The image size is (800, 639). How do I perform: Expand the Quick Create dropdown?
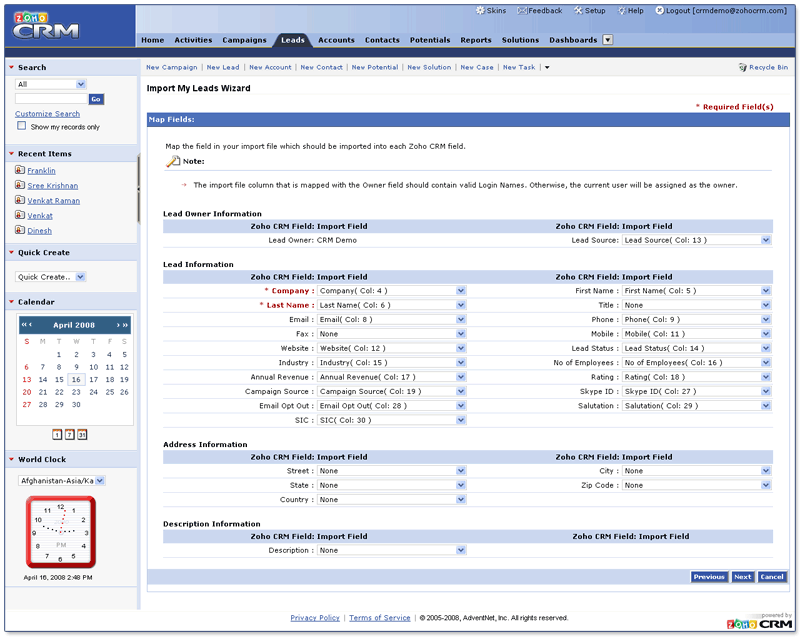(51, 277)
